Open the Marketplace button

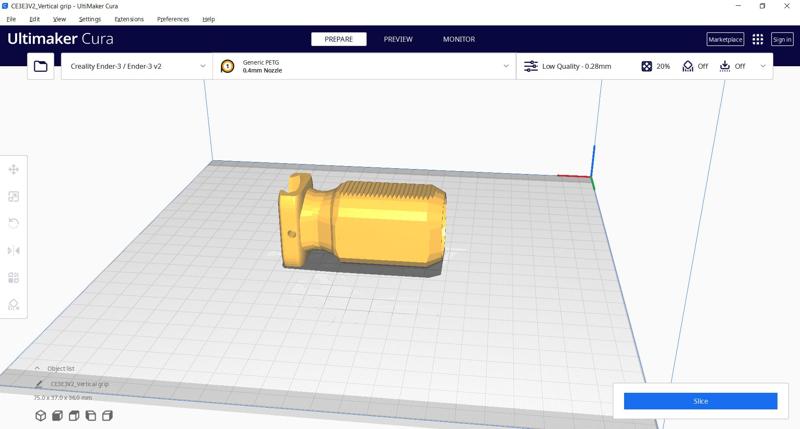tap(725, 39)
